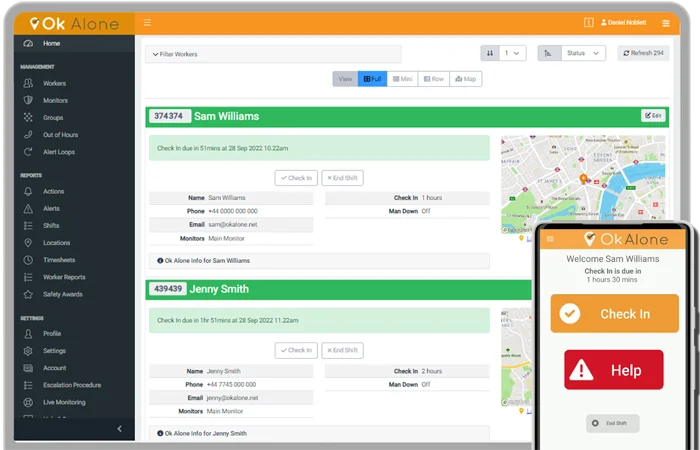Switch to the Map view tab
Image resolution: width=700 pixels, height=450 pixels.
click(466, 79)
